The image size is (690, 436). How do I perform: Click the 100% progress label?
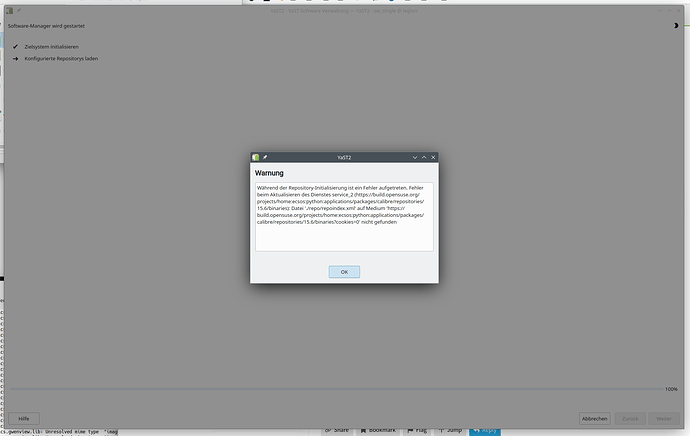[671, 389]
